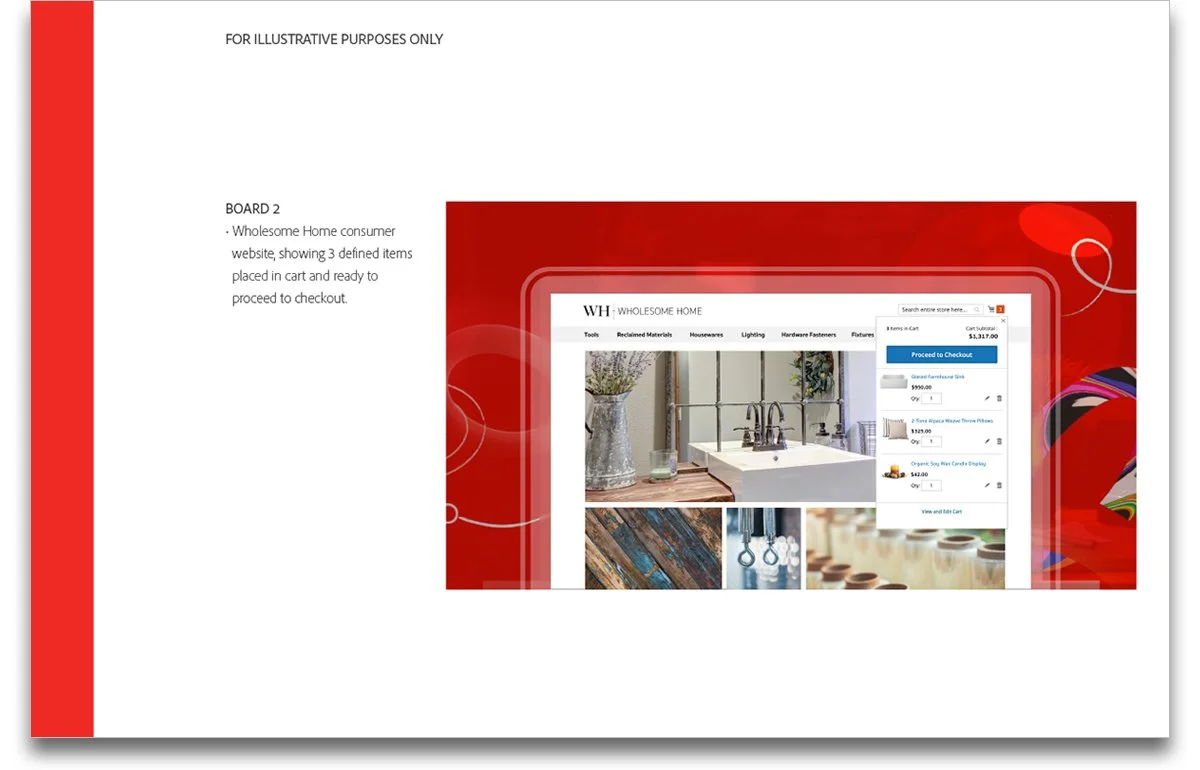
Task: Click the search magnifier icon
Action: click(977, 310)
